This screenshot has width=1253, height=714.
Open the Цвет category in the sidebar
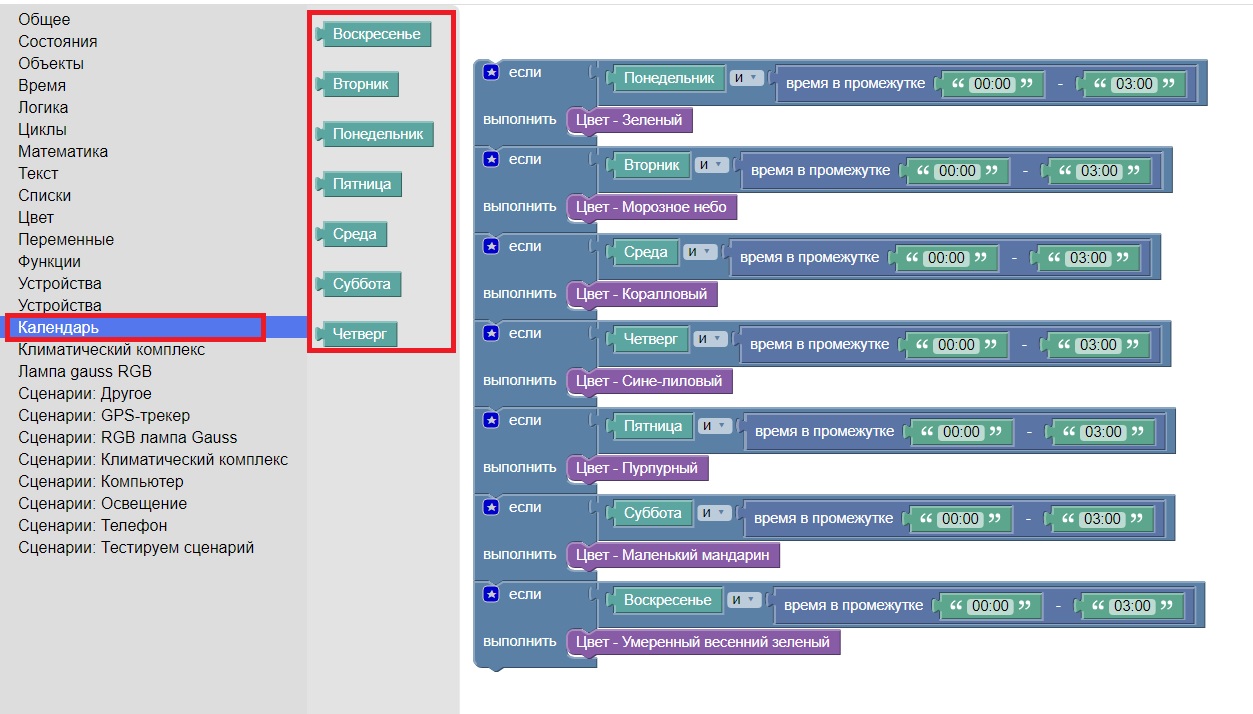36,218
